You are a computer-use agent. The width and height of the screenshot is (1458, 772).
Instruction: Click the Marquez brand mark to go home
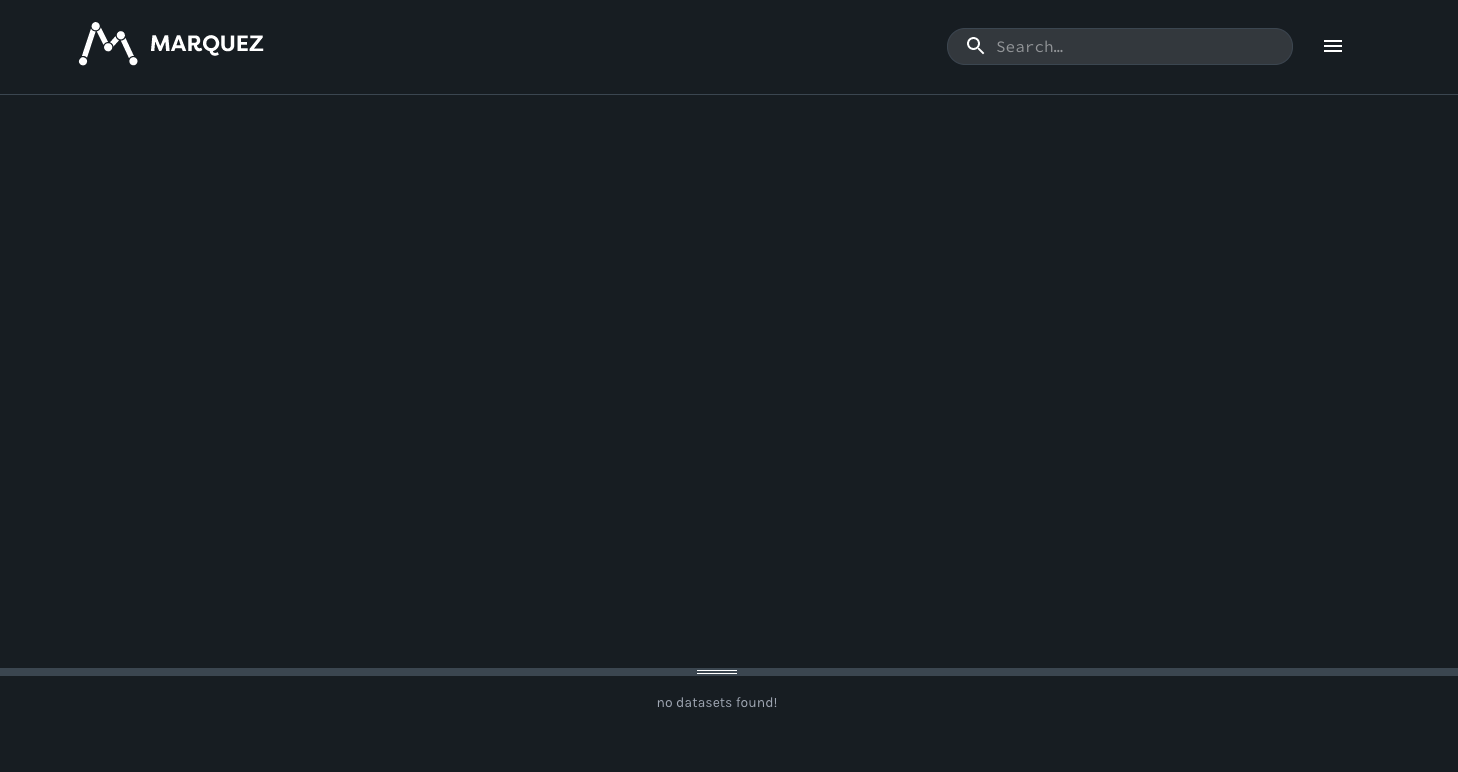pyautogui.click(x=170, y=43)
